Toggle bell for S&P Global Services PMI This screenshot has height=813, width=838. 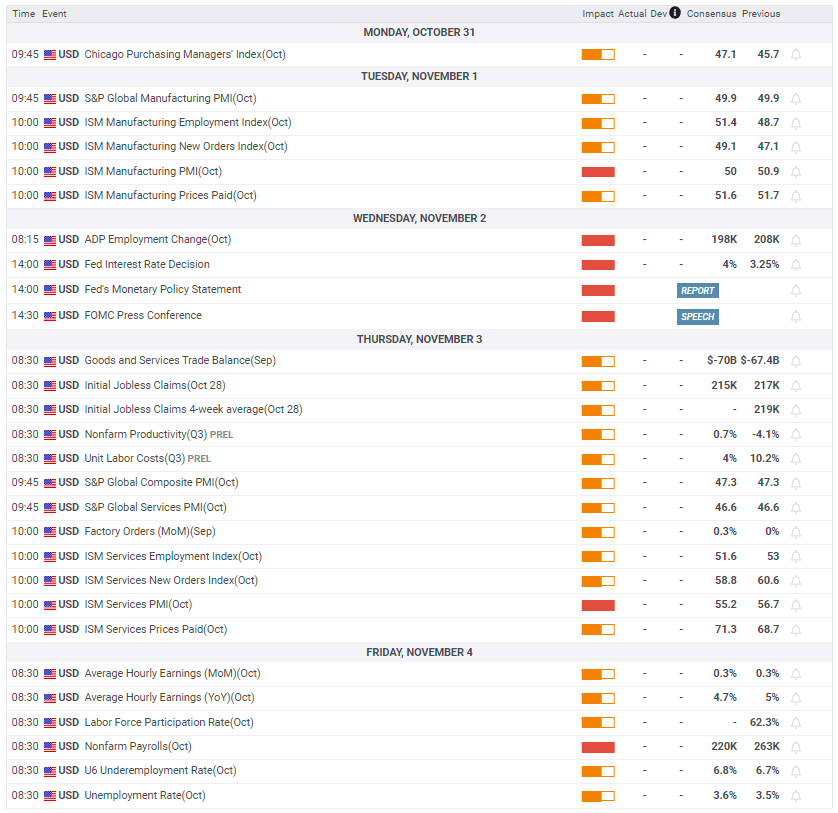click(795, 508)
